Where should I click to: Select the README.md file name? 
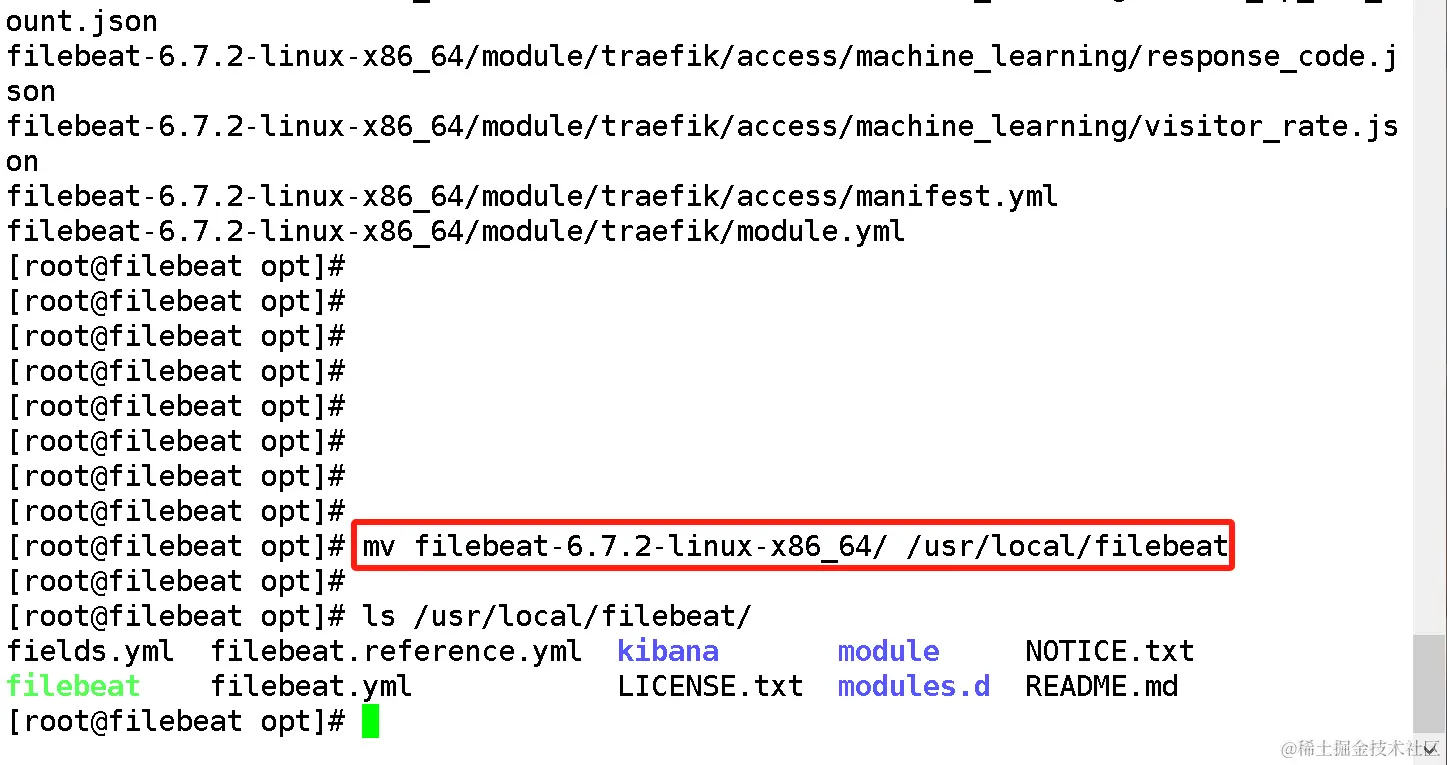(x=1102, y=686)
